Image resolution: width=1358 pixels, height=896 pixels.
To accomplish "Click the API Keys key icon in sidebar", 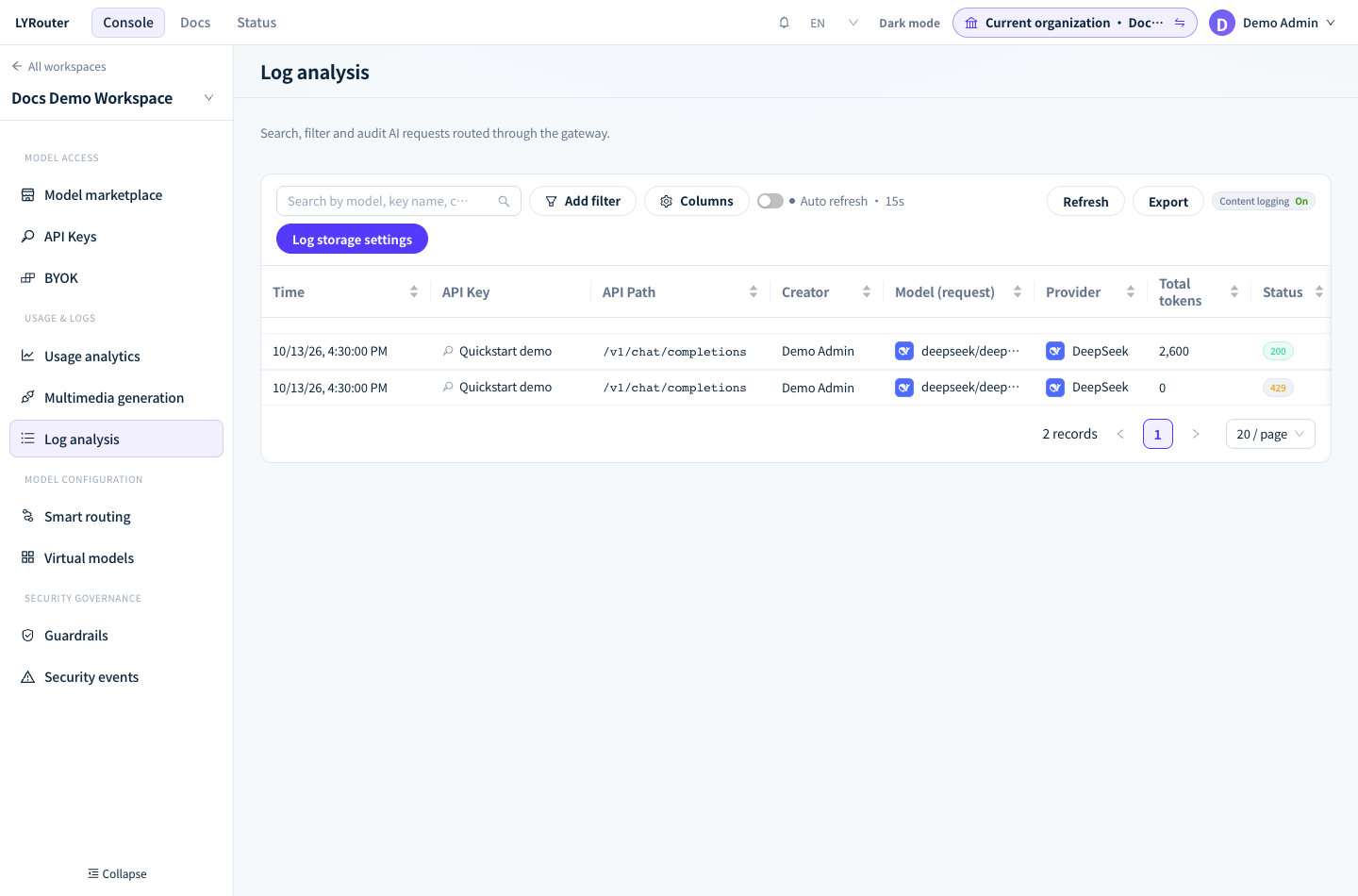I will (27, 237).
